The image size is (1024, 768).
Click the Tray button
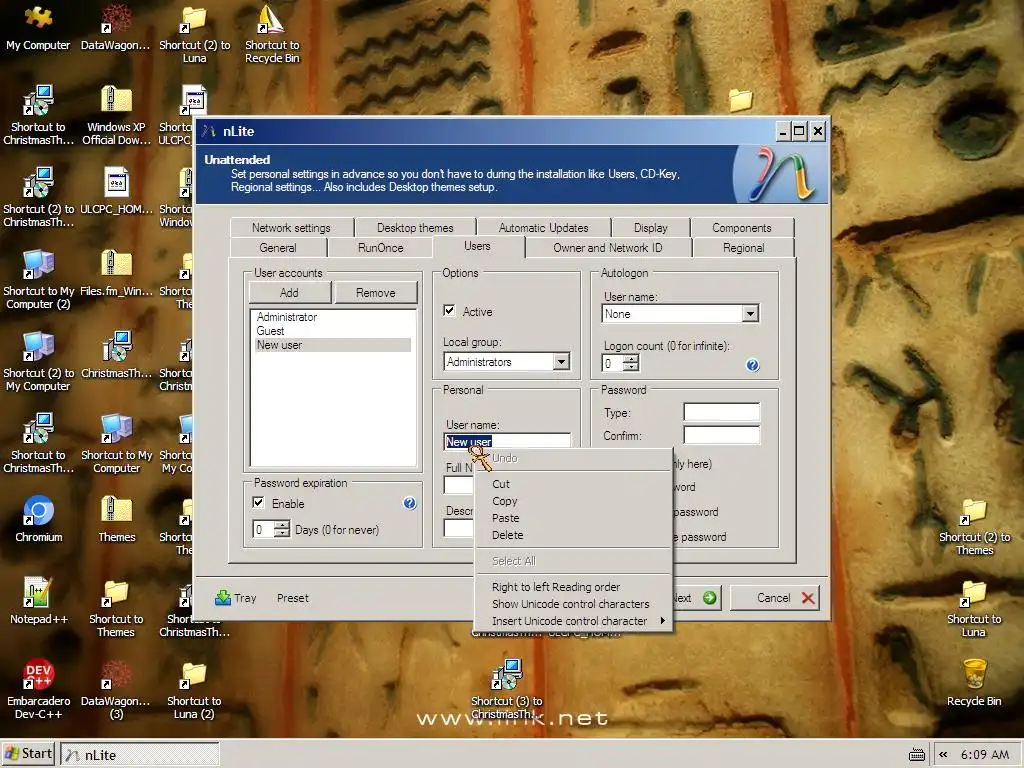pyautogui.click(x=235, y=598)
